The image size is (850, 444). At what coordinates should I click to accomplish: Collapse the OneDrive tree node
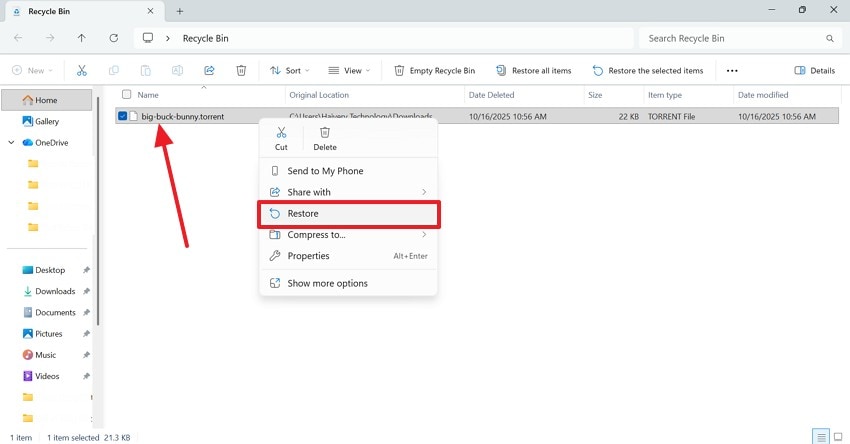11,143
